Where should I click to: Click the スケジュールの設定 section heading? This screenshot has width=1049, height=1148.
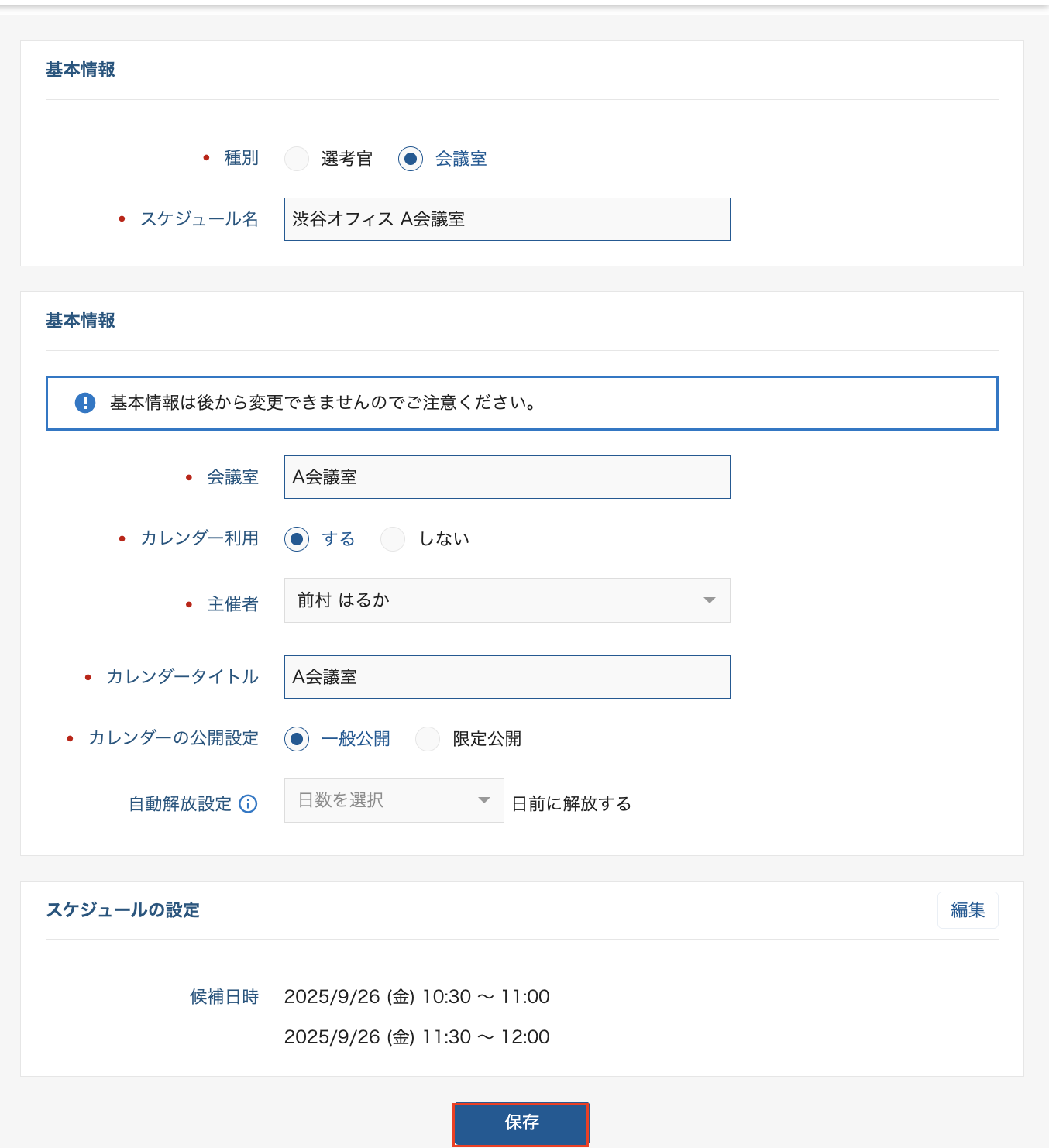point(123,910)
